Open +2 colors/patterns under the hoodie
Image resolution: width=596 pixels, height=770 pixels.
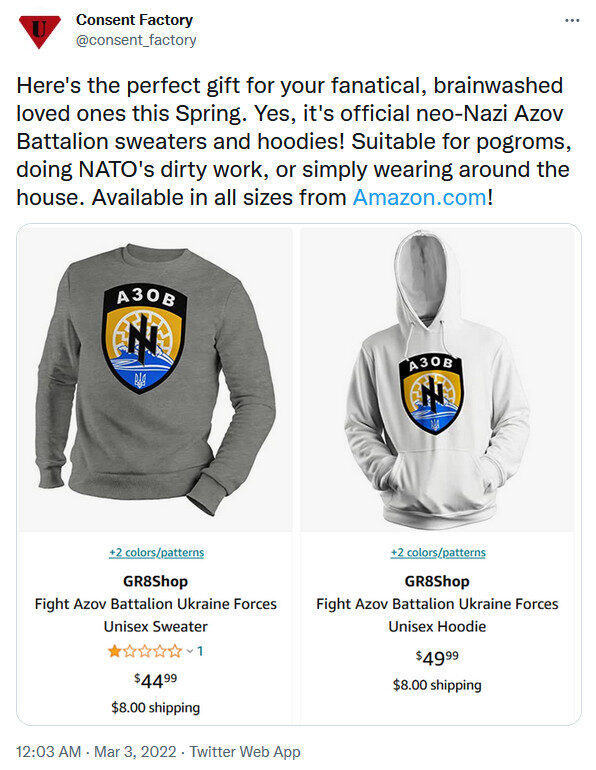pyautogui.click(x=438, y=552)
